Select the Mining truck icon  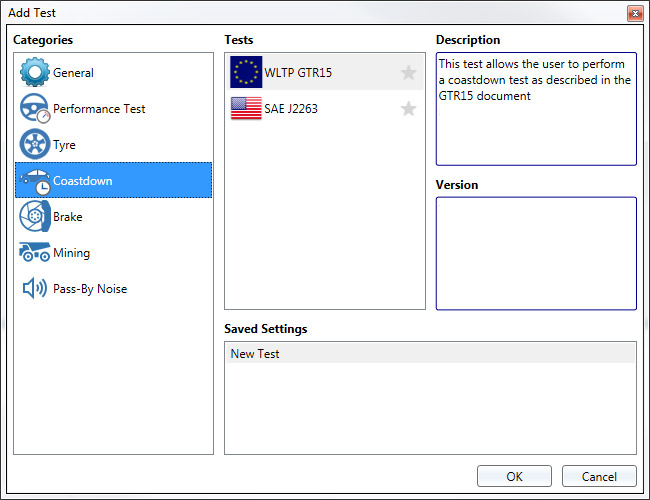pos(35,252)
